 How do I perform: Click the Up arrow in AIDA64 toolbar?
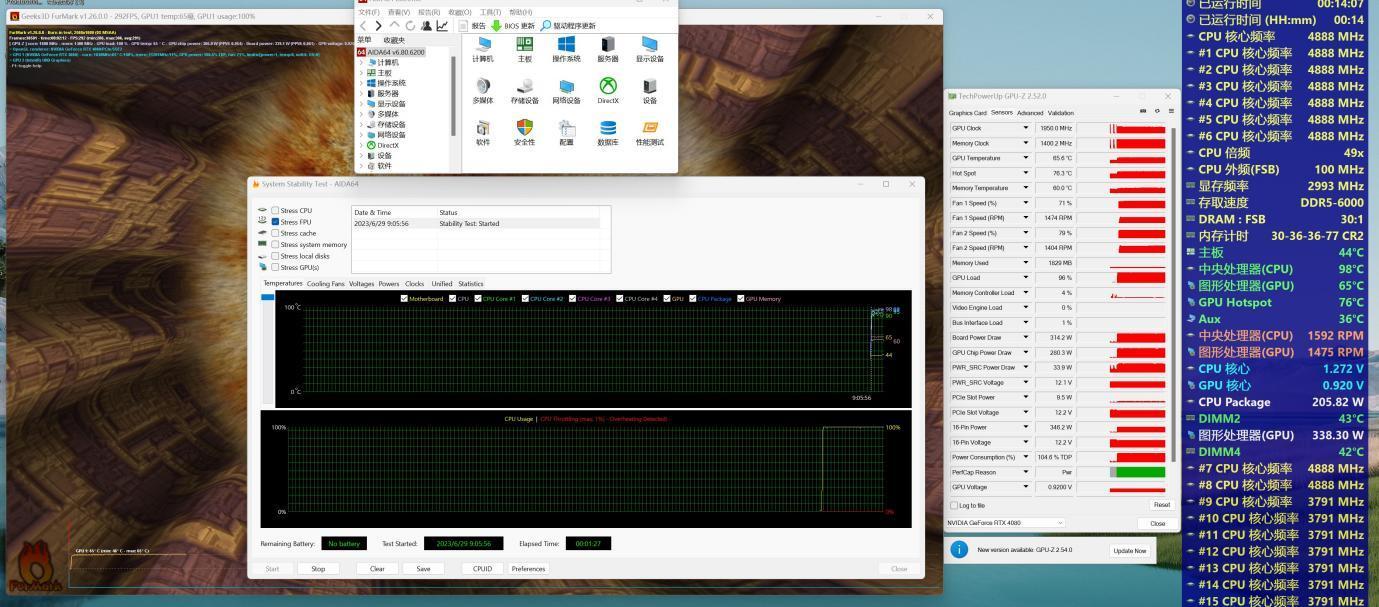(x=394, y=25)
